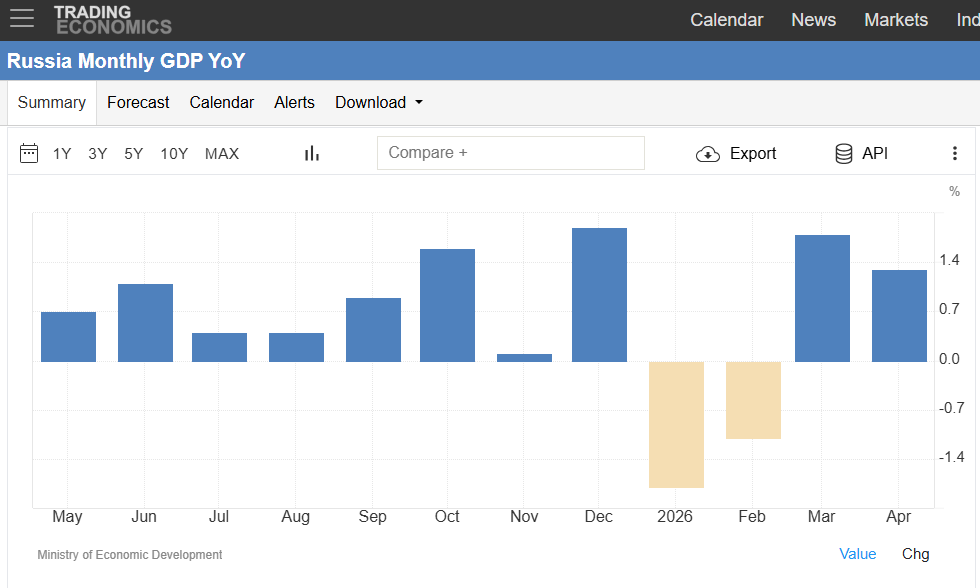Switch to the Forecast tab
980x588 pixels.
point(138,102)
